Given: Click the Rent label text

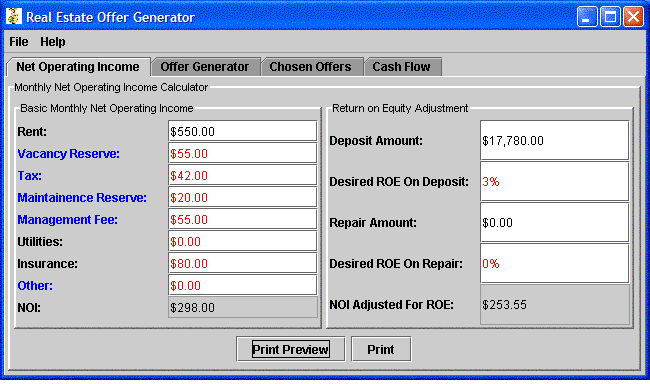Looking at the screenshot, I should click(x=32, y=132).
